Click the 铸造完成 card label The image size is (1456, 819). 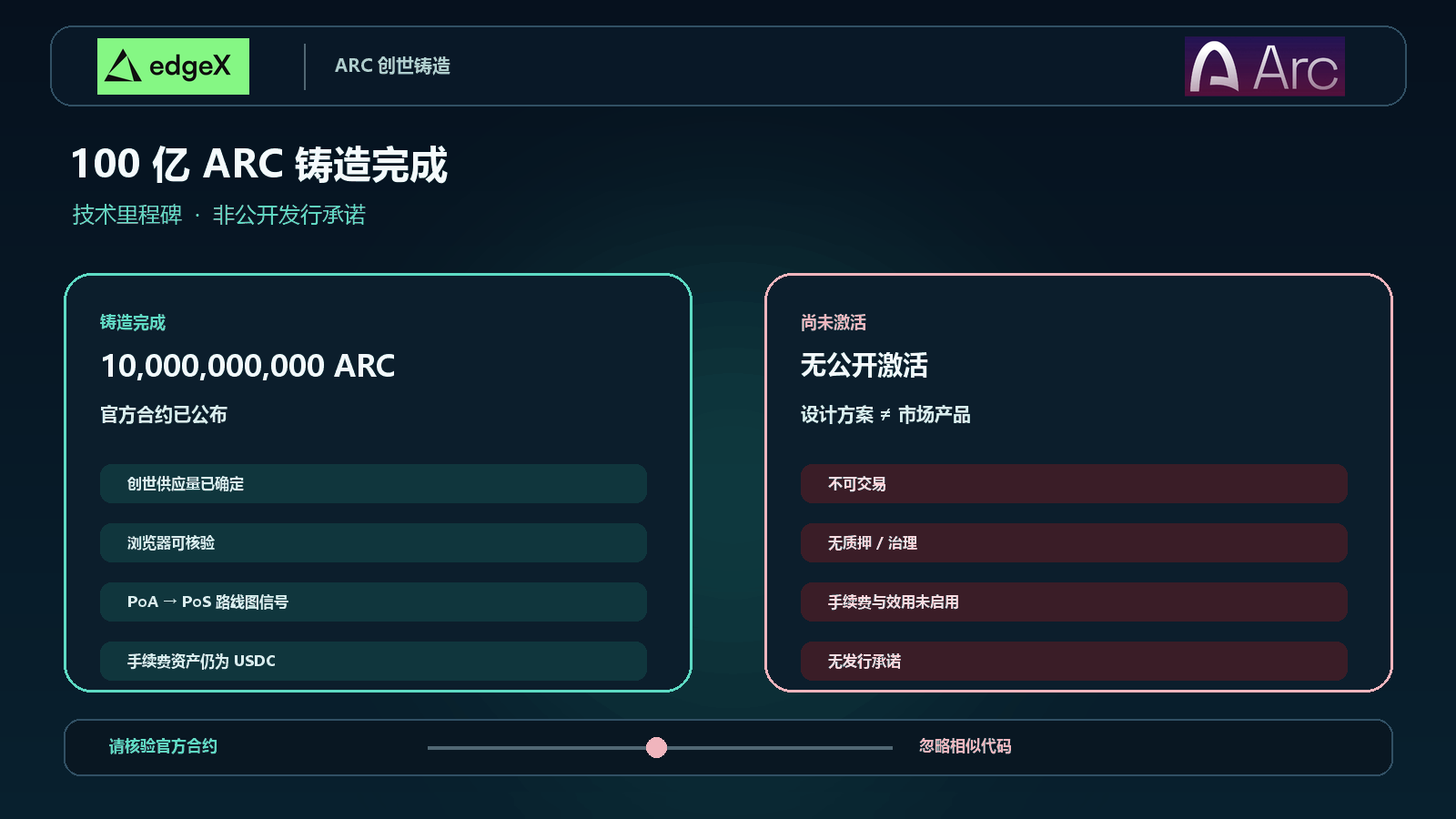[133, 322]
